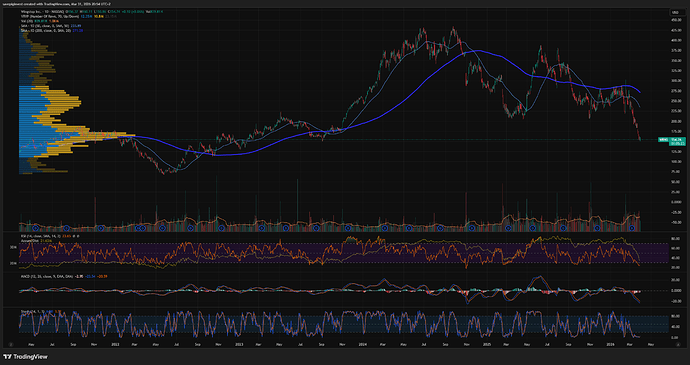Screen dimensions: 690x365
Task: Select the MACD indicator legend label
Action: coord(47,276)
